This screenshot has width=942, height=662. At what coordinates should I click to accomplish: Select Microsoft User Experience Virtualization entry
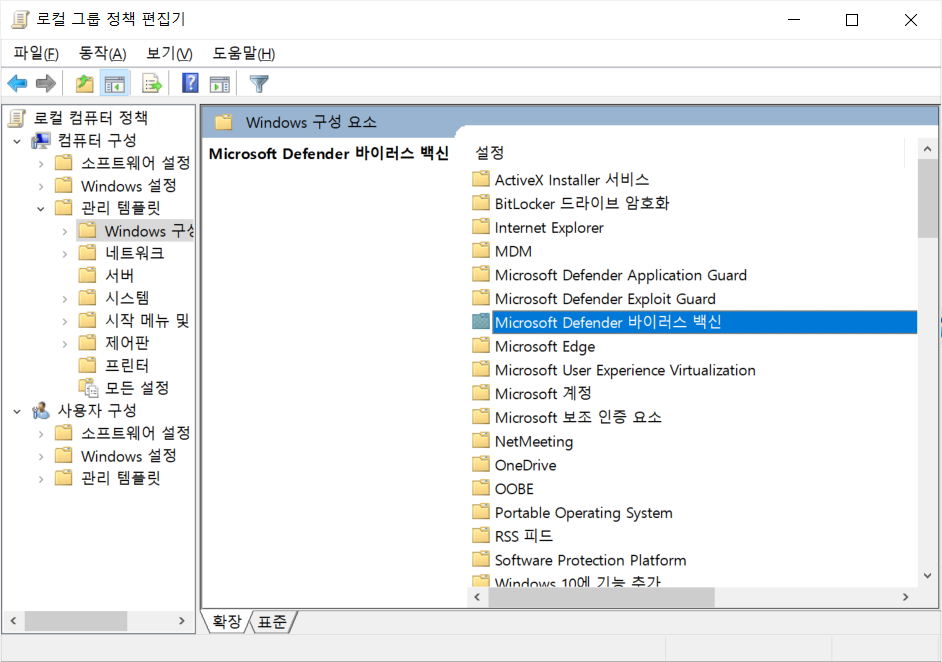click(625, 370)
